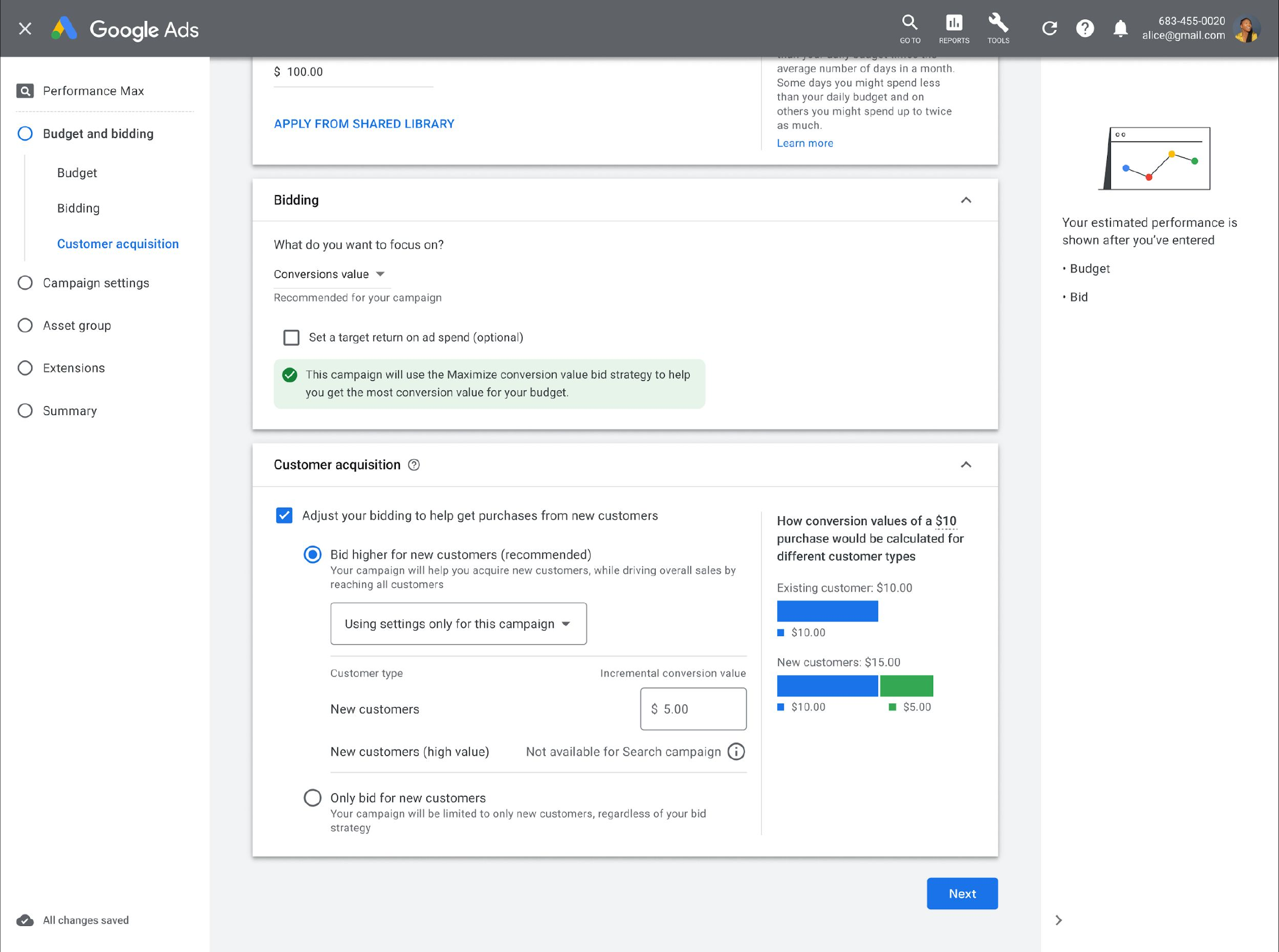Click info icon next to Not available for Search campaign
This screenshot has width=1279, height=952.
736,751
